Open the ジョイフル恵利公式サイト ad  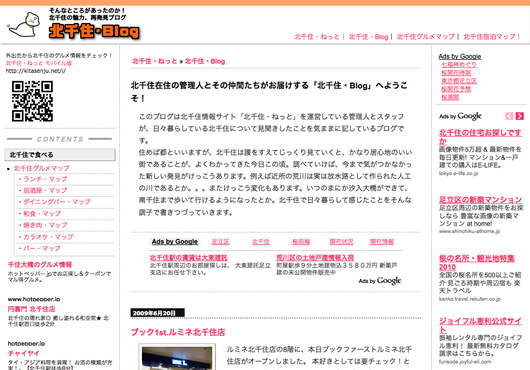pyautogui.click(x=480, y=325)
